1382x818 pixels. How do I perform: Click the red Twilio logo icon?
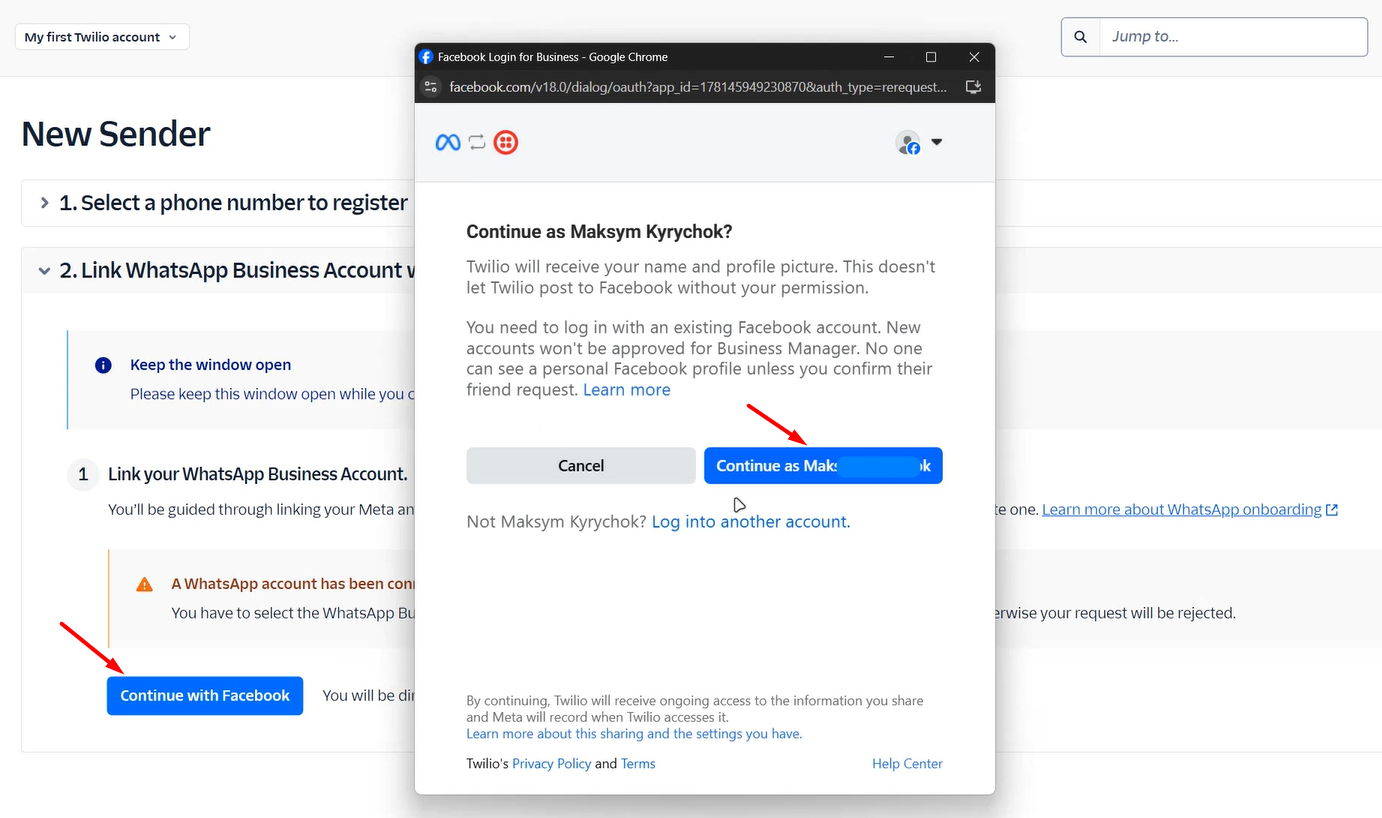(x=506, y=143)
